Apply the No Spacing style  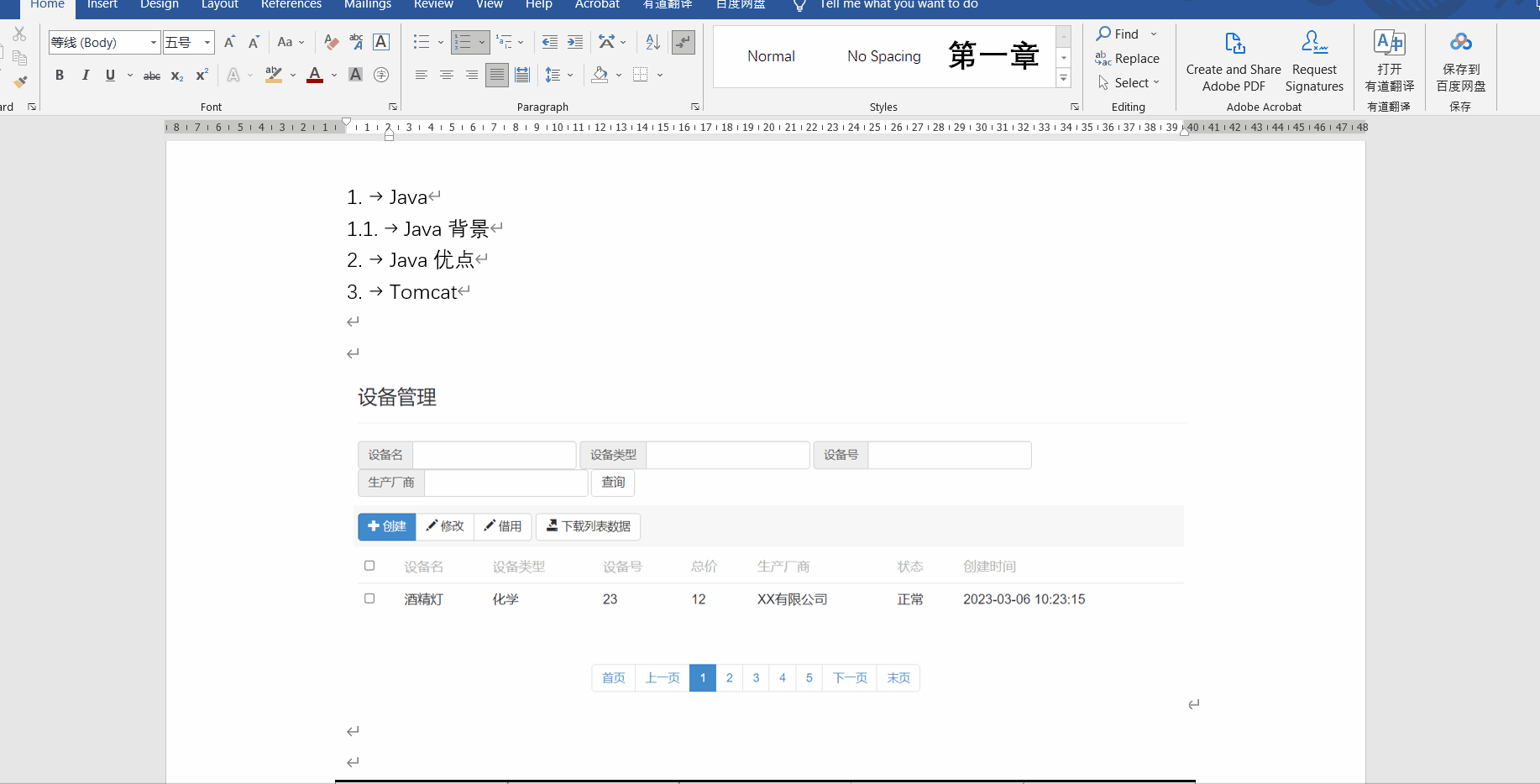pyautogui.click(x=883, y=56)
